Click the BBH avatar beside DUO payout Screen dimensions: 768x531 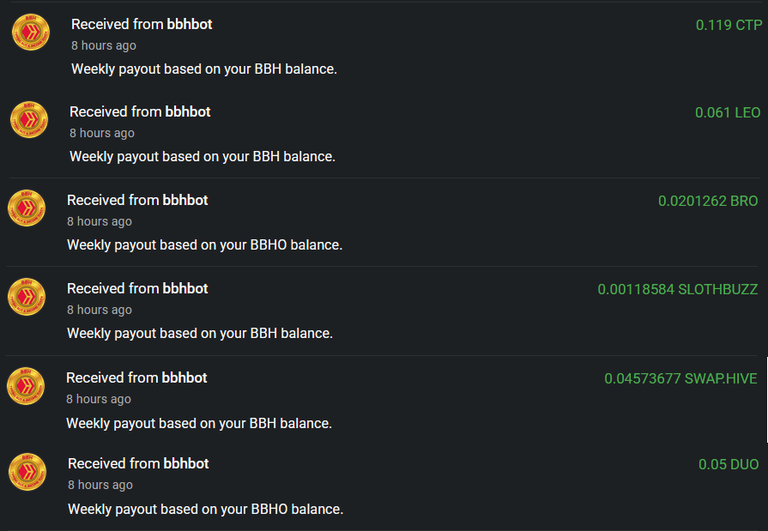(x=27, y=472)
